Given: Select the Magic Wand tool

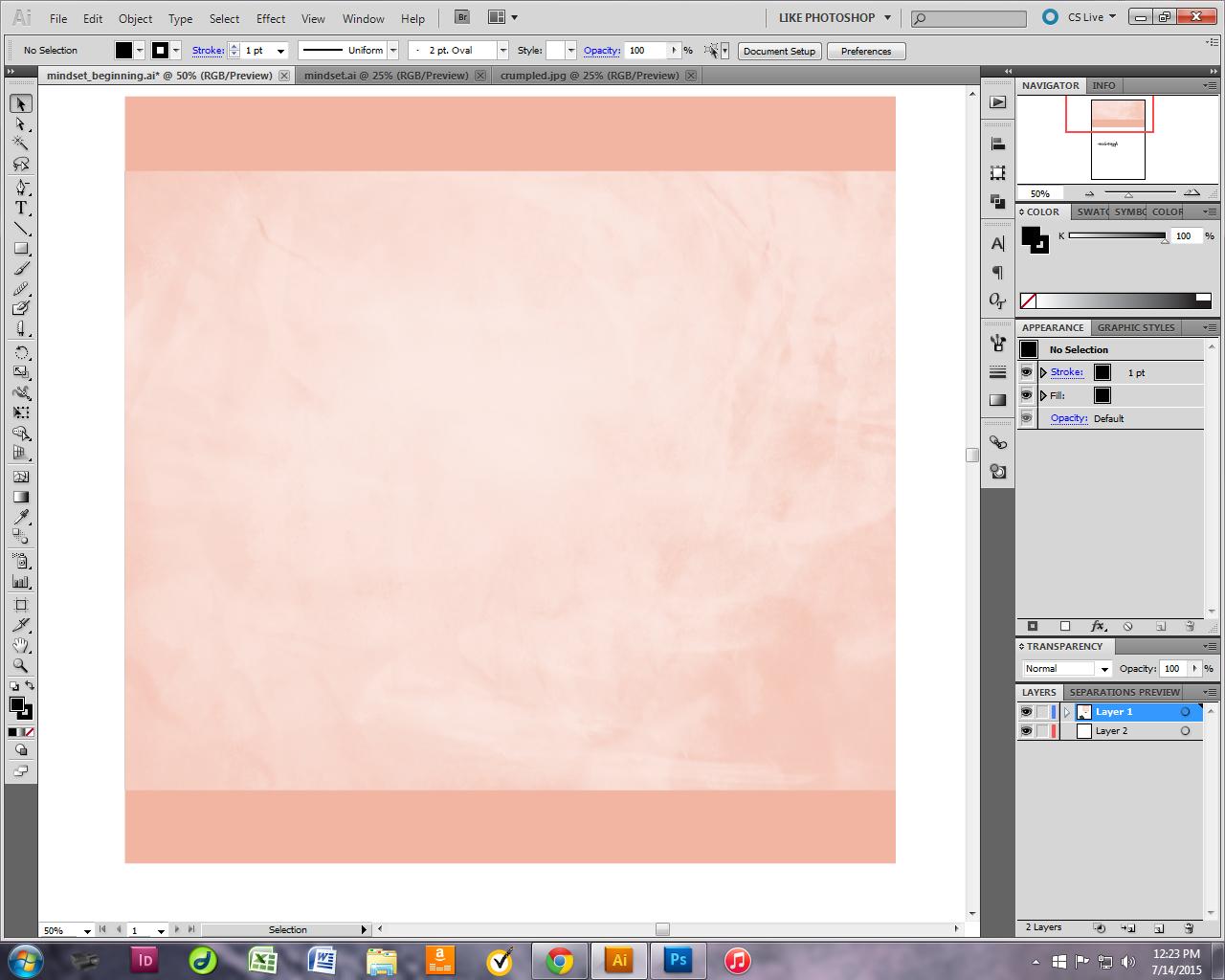Looking at the screenshot, I should pyautogui.click(x=20, y=144).
